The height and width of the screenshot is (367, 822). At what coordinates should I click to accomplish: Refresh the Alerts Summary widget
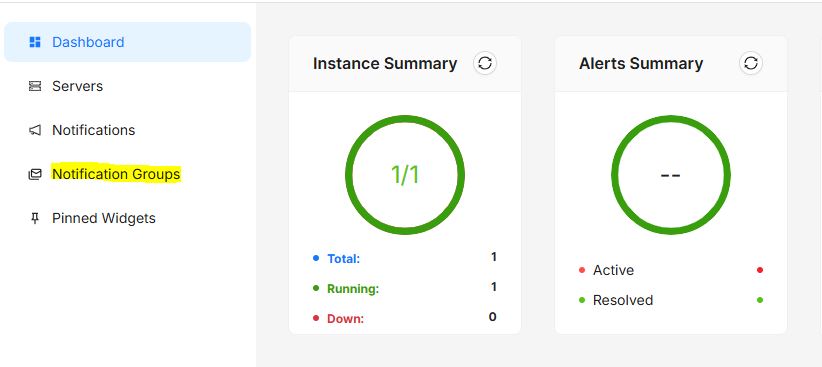click(x=751, y=63)
